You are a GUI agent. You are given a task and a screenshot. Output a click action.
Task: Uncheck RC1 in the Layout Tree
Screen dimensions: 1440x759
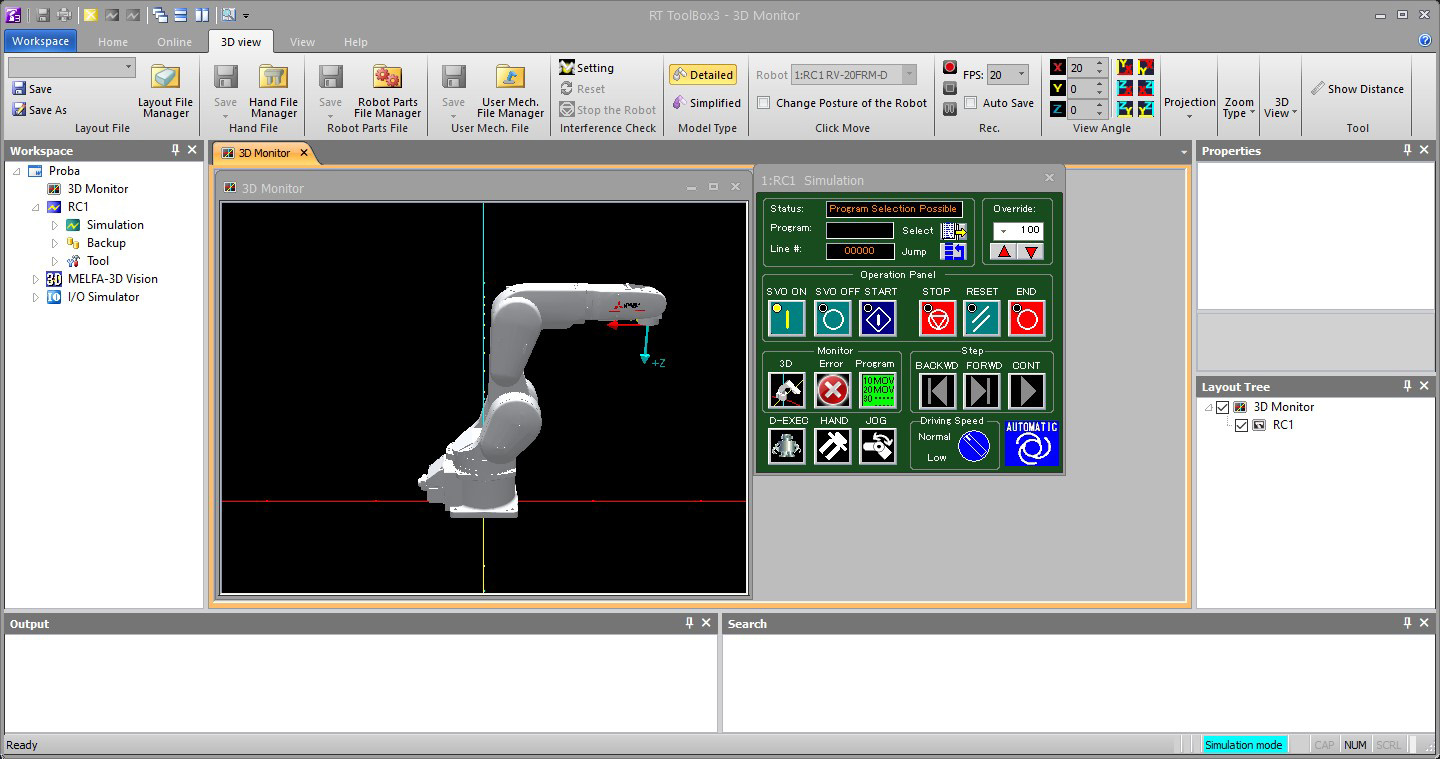click(x=1242, y=425)
